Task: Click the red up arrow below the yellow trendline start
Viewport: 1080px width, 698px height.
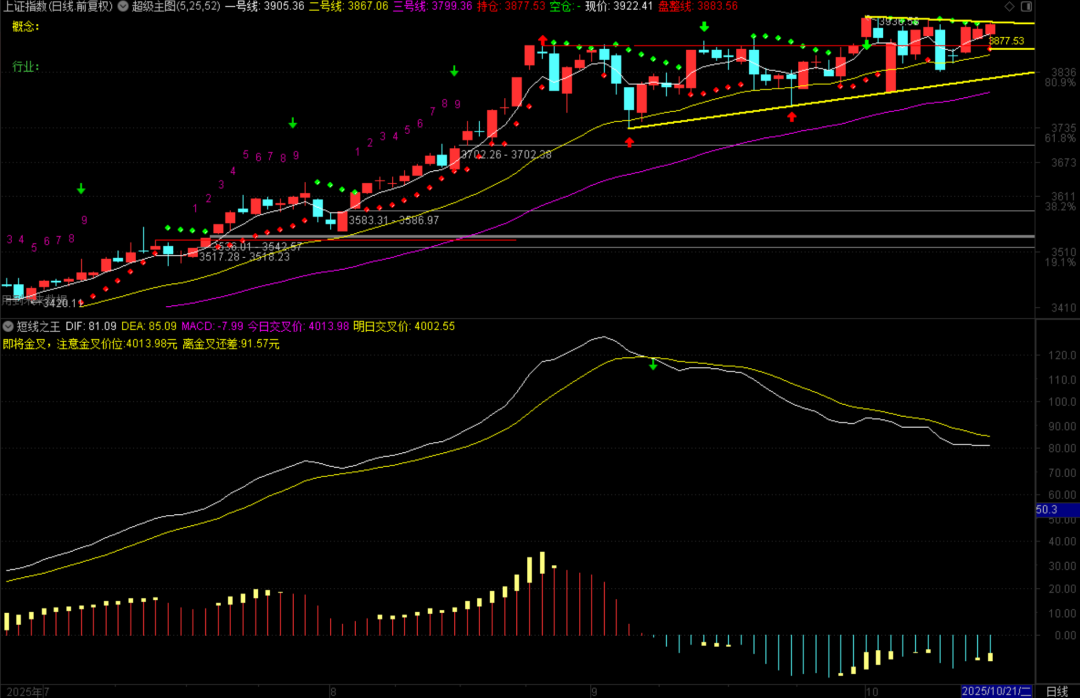Action: pyautogui.click(x=629, y=143)
